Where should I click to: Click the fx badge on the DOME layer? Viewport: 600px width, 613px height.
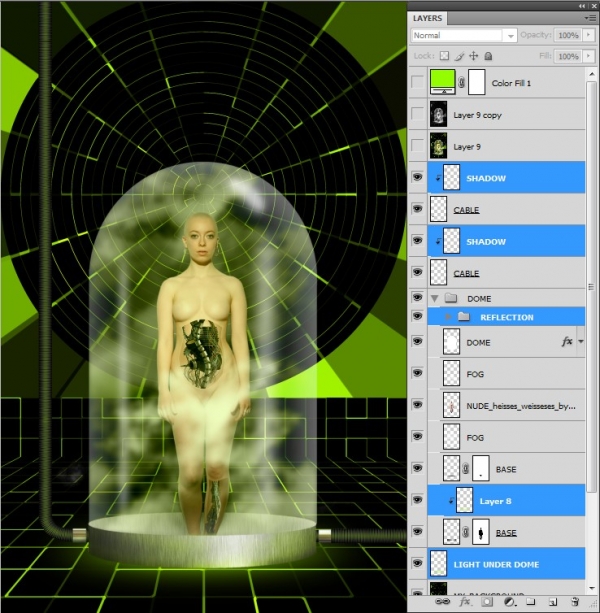tap(567, 342)
